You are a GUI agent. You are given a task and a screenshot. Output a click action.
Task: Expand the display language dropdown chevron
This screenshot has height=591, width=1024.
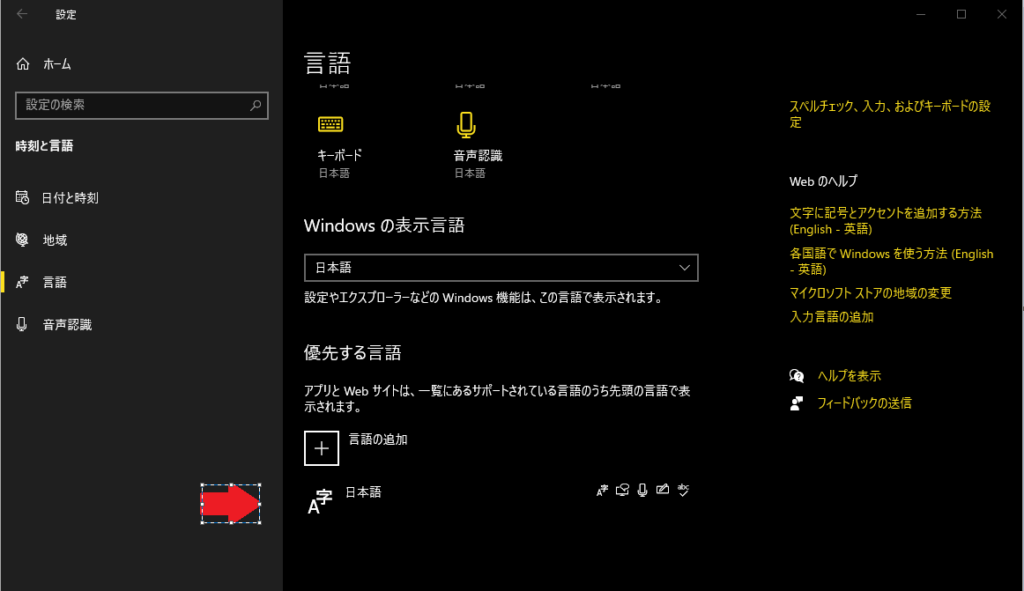tap(684, 268)
